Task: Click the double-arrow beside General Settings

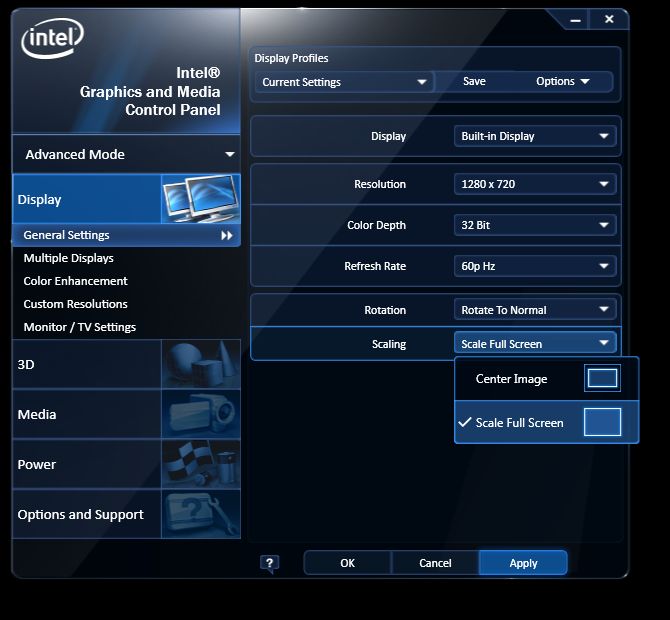Action: point(227,235)
